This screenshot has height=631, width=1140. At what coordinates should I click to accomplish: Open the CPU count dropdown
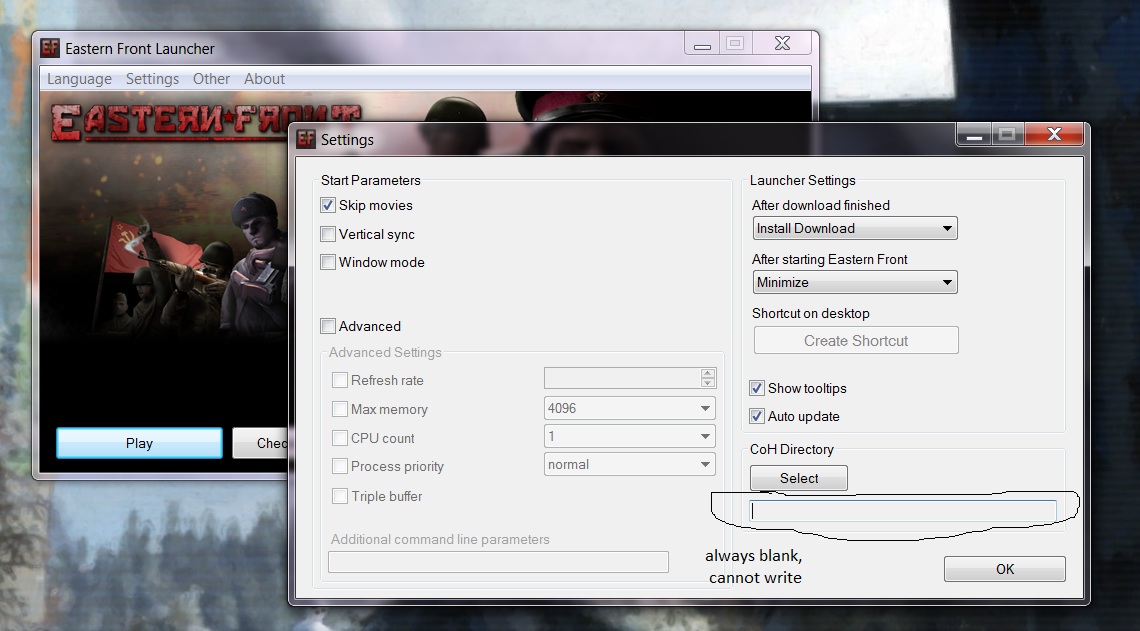pyautogui.click(x=630, y=436)
